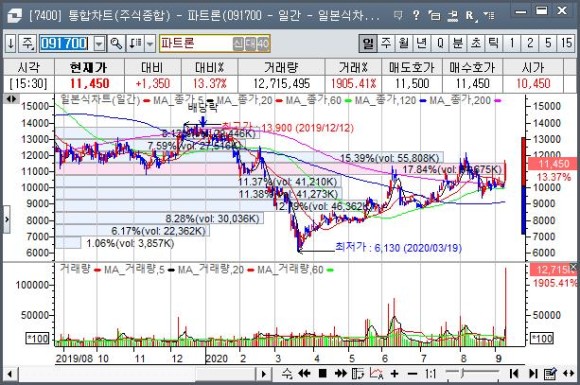This screenshot has height=385, width=580.
Task: Click the current price value 11,450
Action: 90,84
